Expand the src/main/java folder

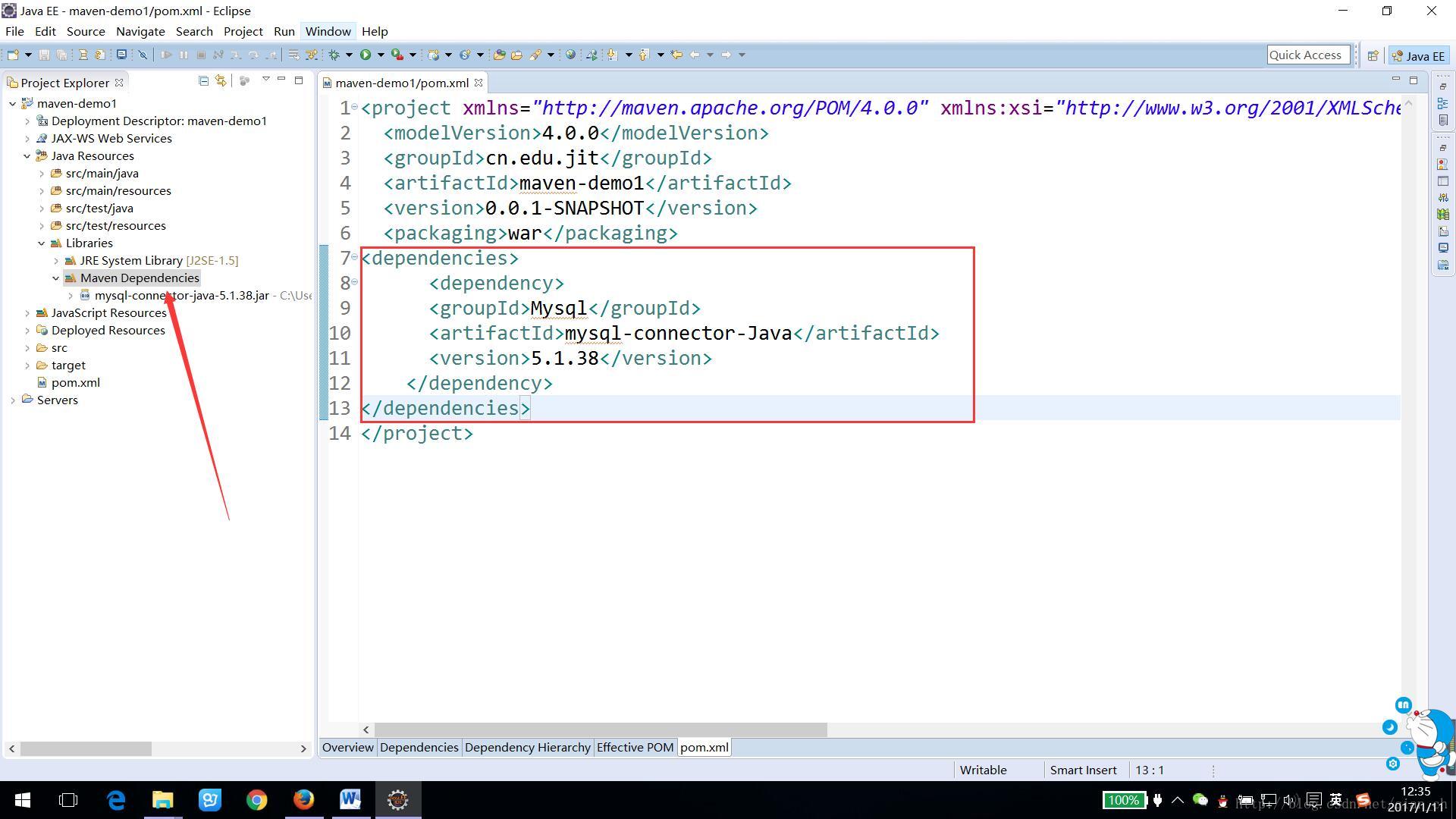pyautogui.click(x=42, y=174)
